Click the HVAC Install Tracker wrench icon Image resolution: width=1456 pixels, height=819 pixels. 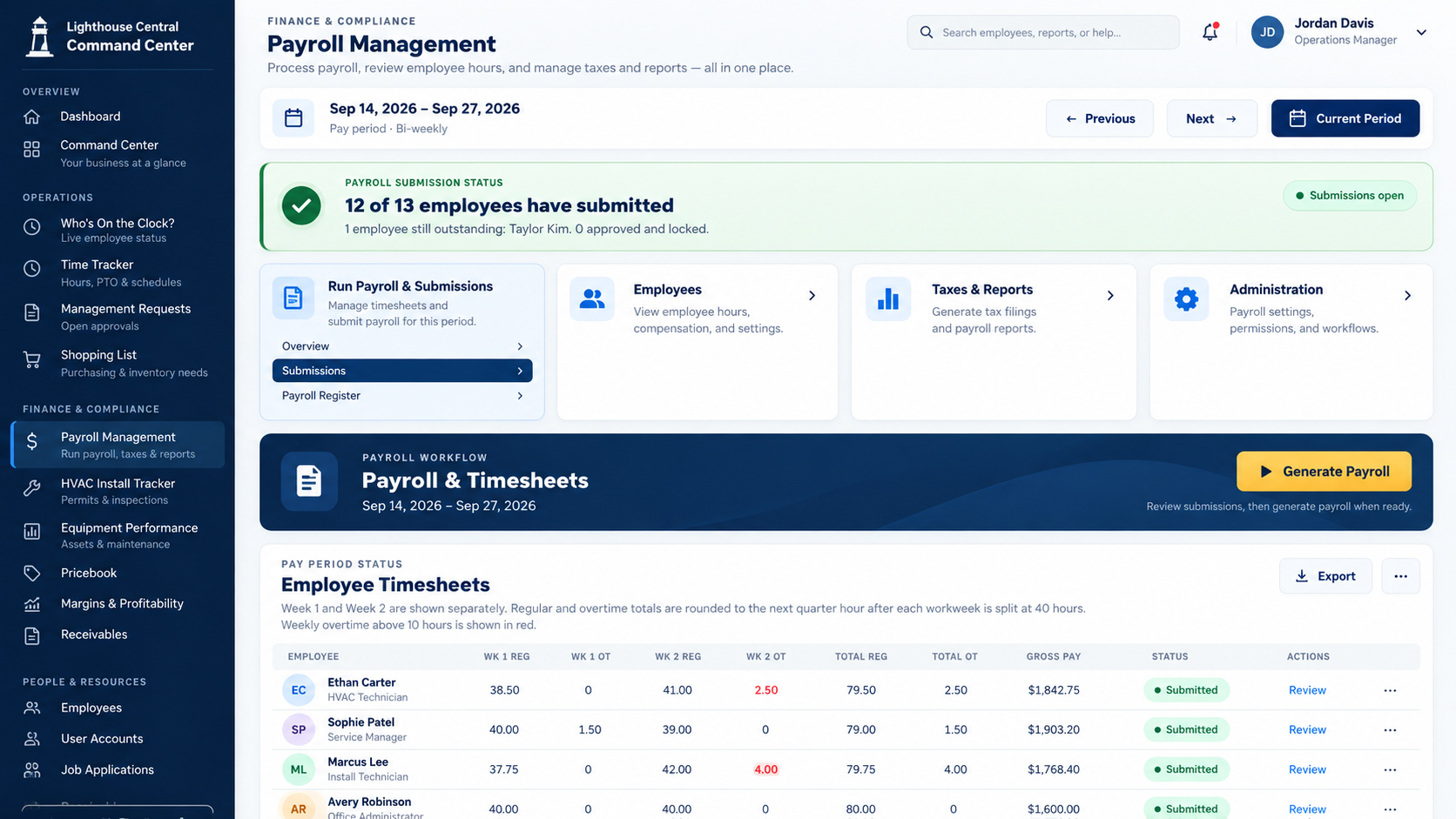pyautogui.click(x=32, y=488)
